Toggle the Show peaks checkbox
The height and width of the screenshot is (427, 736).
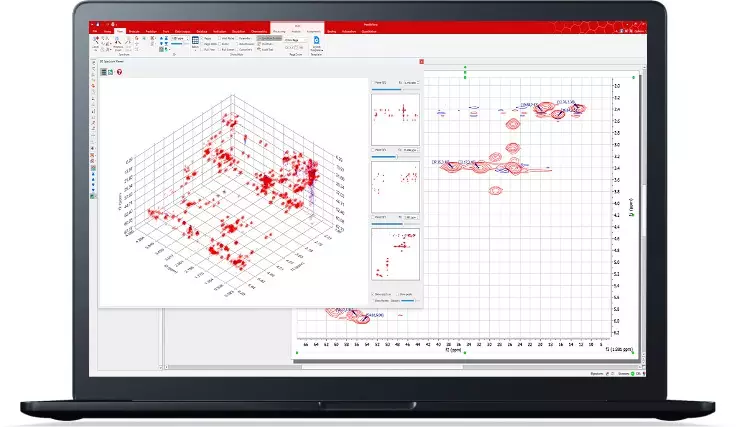pos(398,294)
